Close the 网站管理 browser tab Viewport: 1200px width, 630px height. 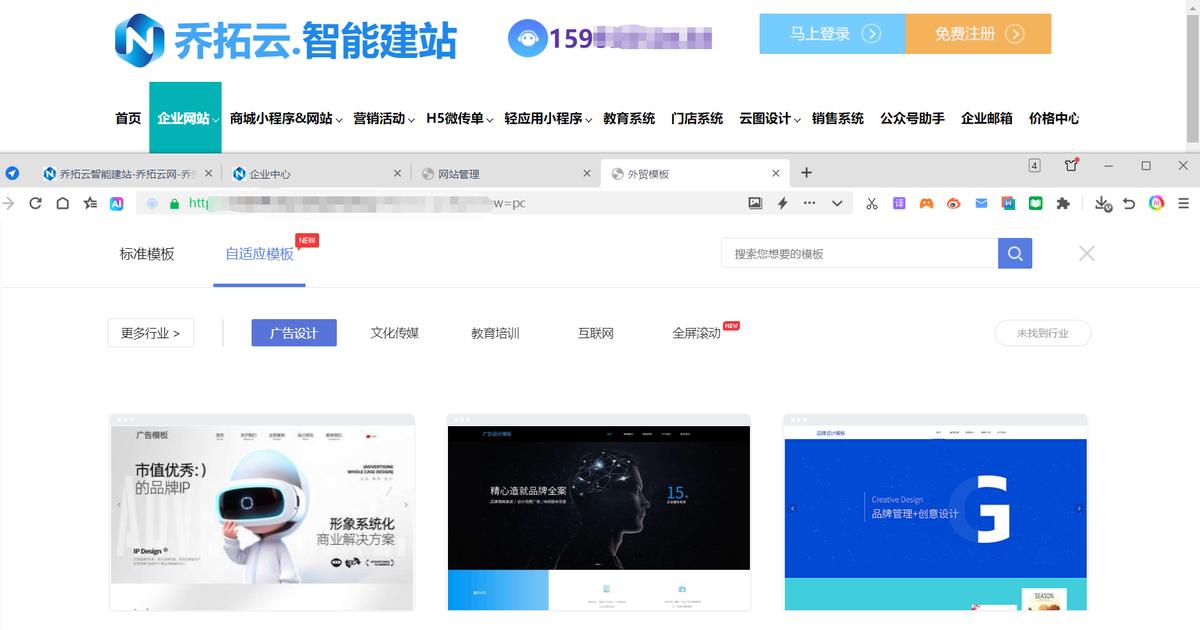click(587, 173)
